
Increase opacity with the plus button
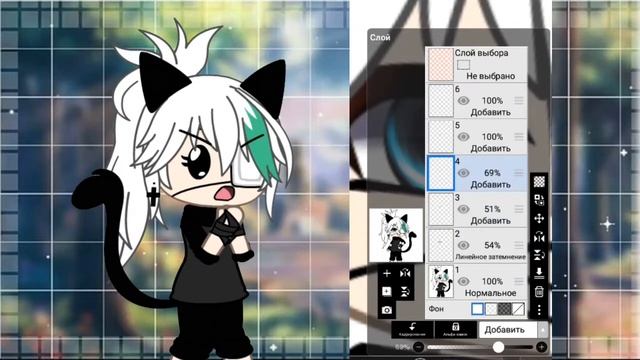point(541,347)
